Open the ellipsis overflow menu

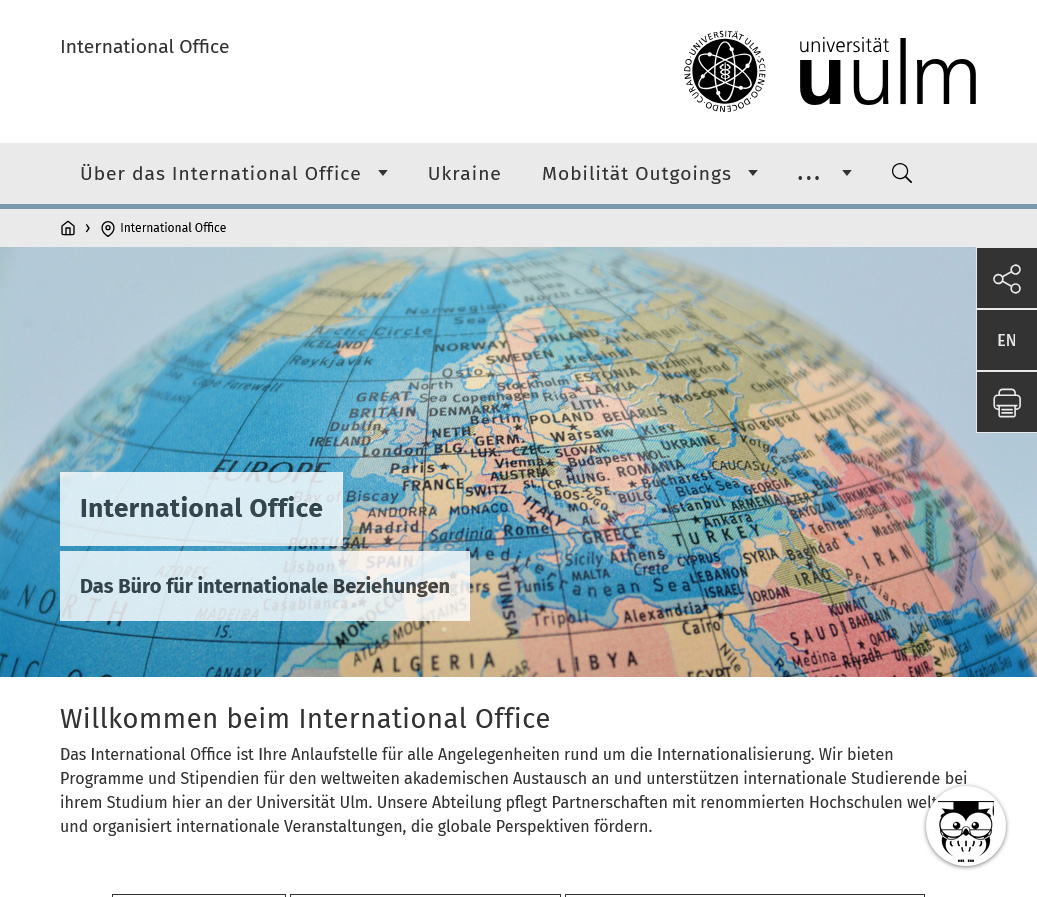click(808, 176)
